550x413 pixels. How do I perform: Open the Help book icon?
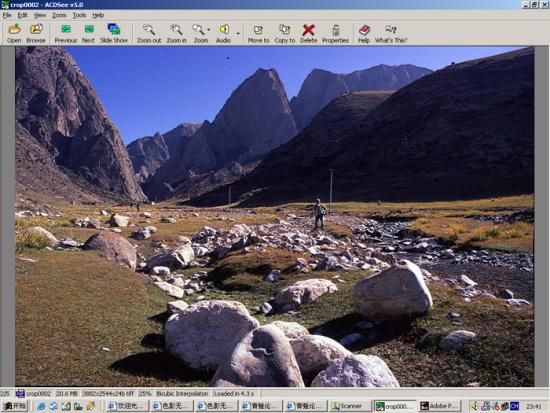pos(364,34)
